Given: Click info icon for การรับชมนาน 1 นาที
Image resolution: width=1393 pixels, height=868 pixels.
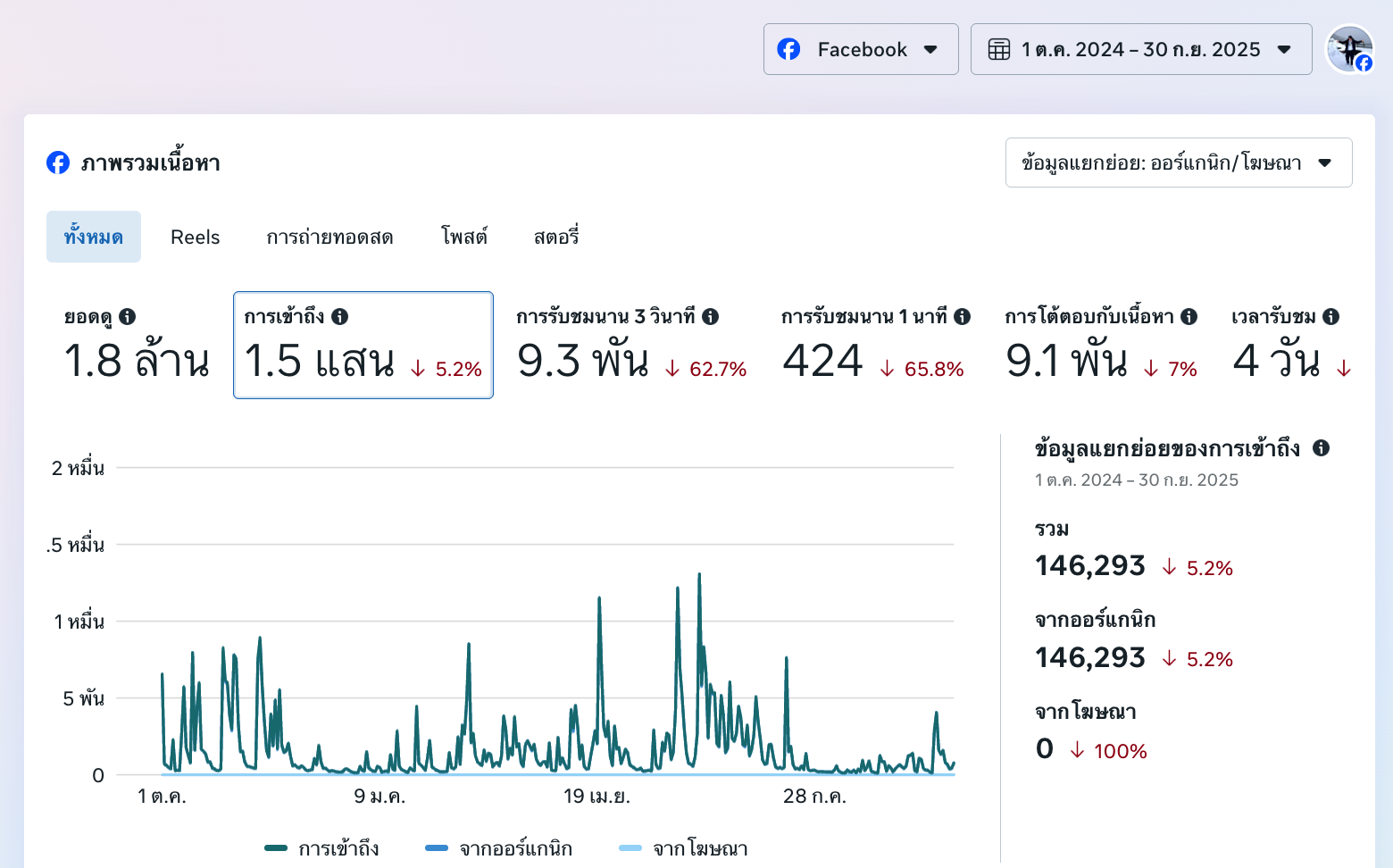Looking at the screenshot, I should tap(963, 317).
